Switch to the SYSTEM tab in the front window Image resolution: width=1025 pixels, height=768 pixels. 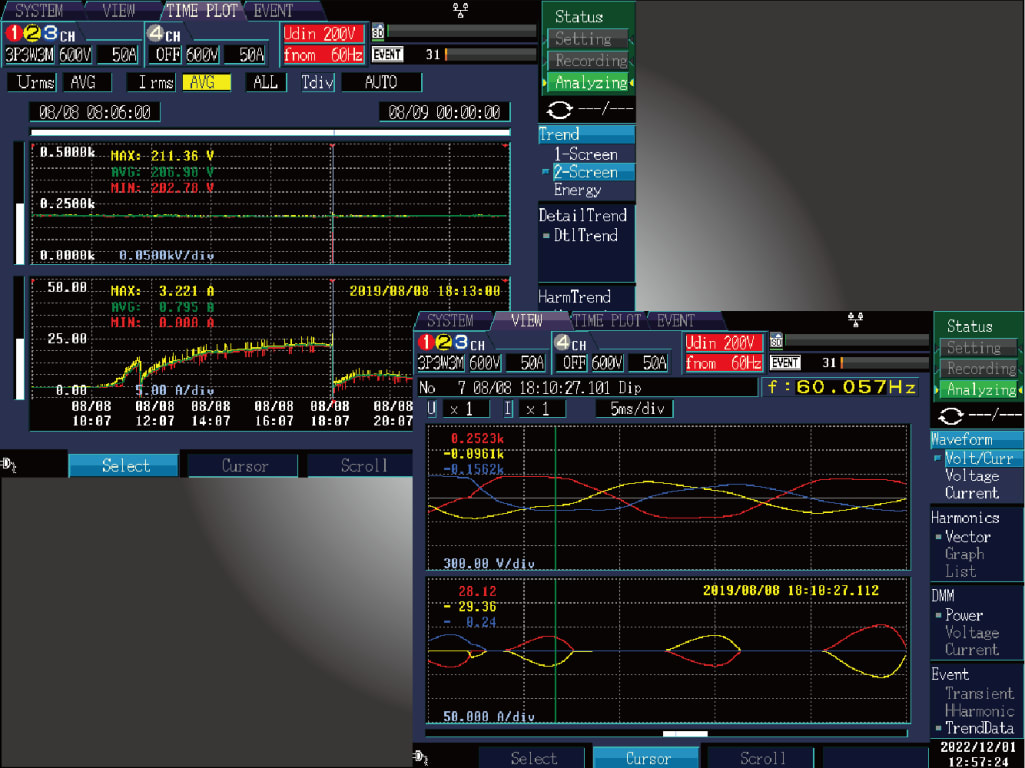[450, 320]
